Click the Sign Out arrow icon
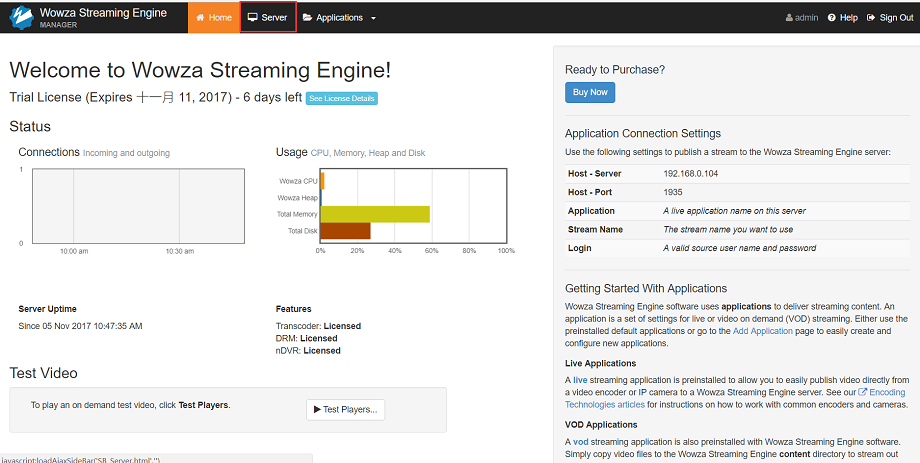This screenshot has height=463, width=920. (871, 18)
